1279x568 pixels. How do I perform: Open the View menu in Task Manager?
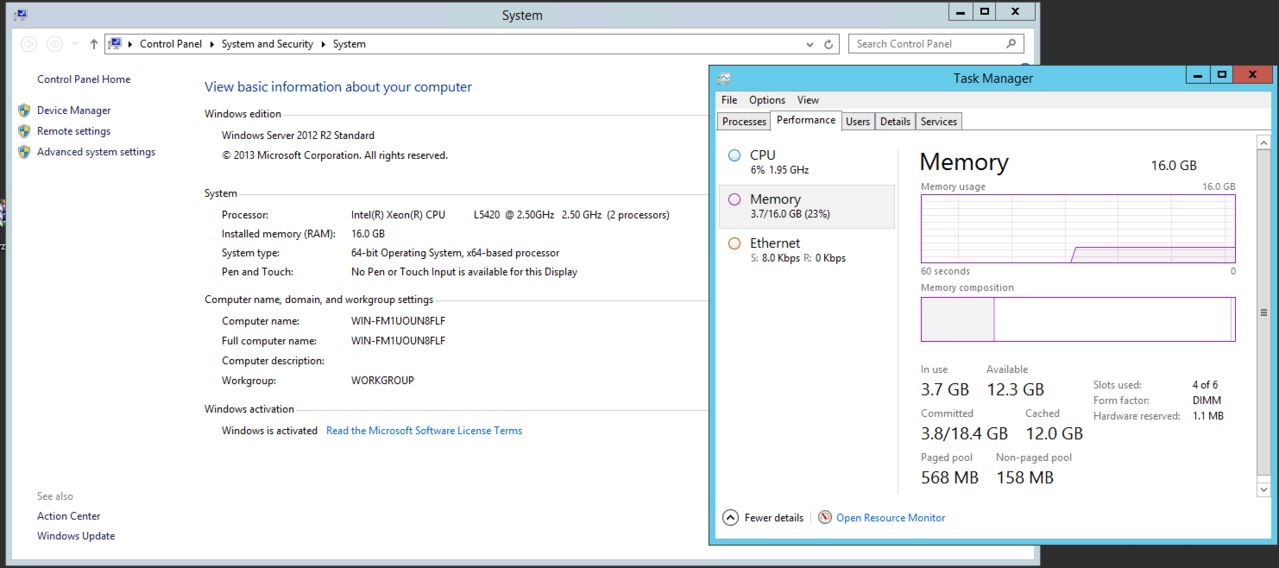point(808,100)
